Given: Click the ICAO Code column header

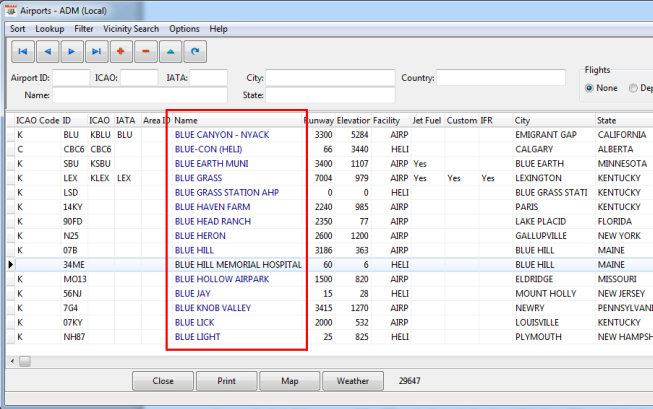Looking at the screenshot, I should [x=37, y=120].
